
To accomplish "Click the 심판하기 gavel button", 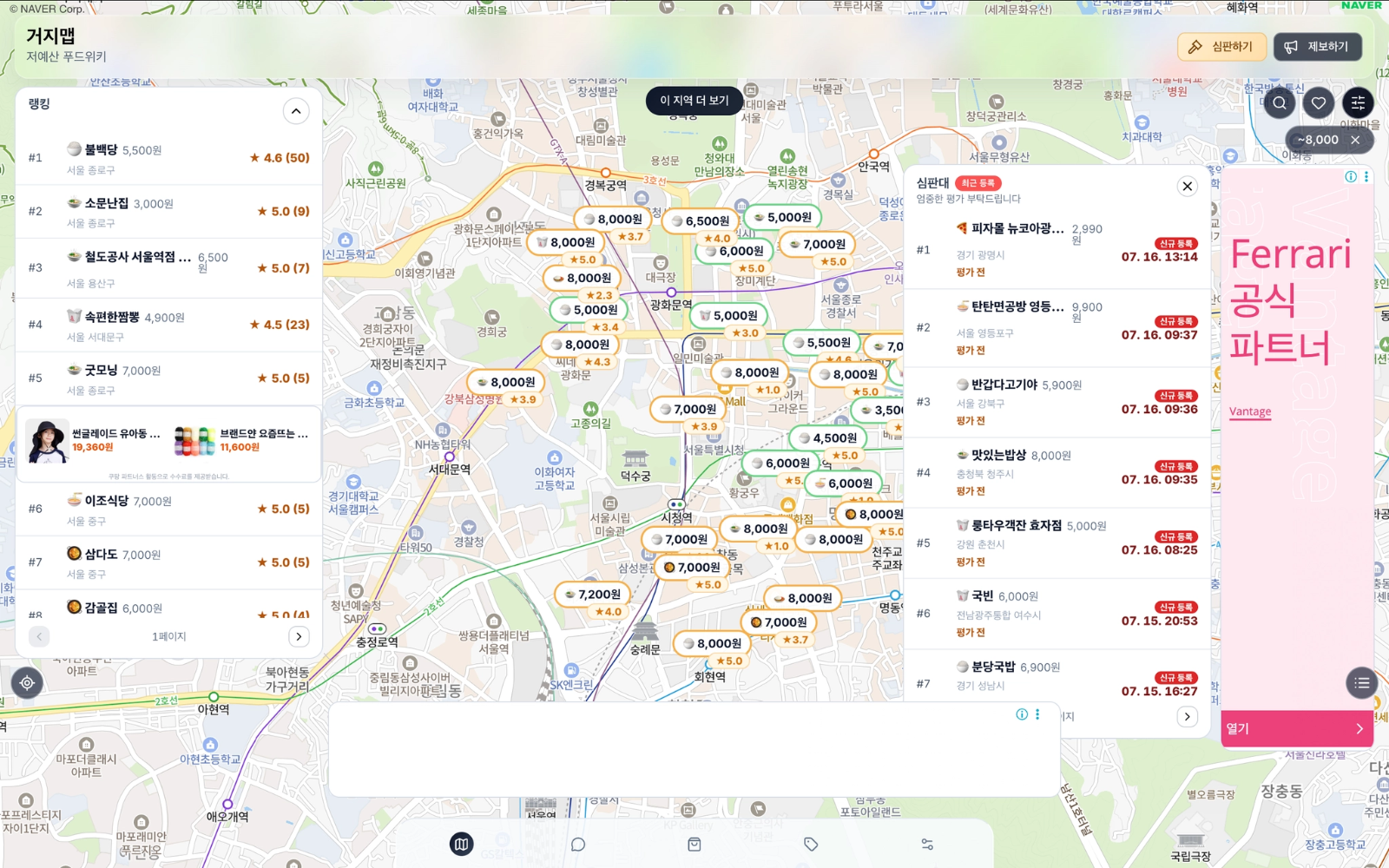I will tap(1221, 47).
